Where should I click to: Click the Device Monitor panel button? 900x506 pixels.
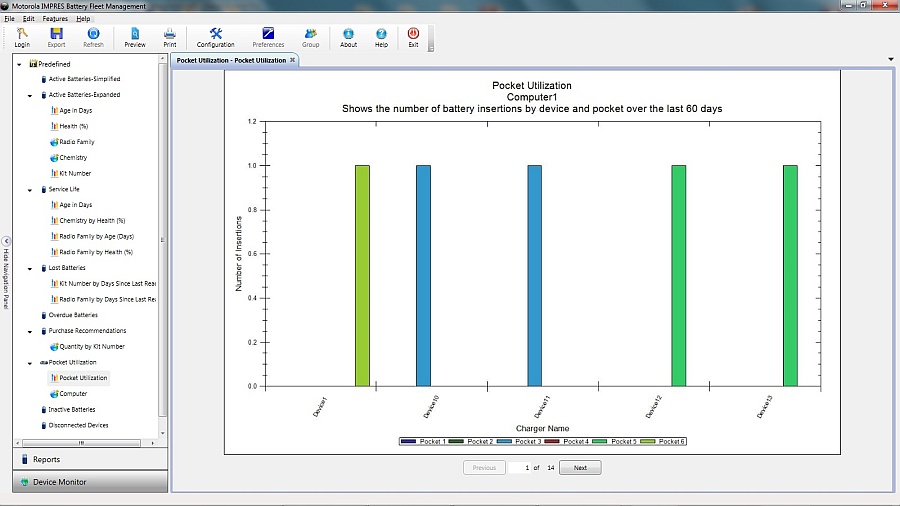pos(90,482)
